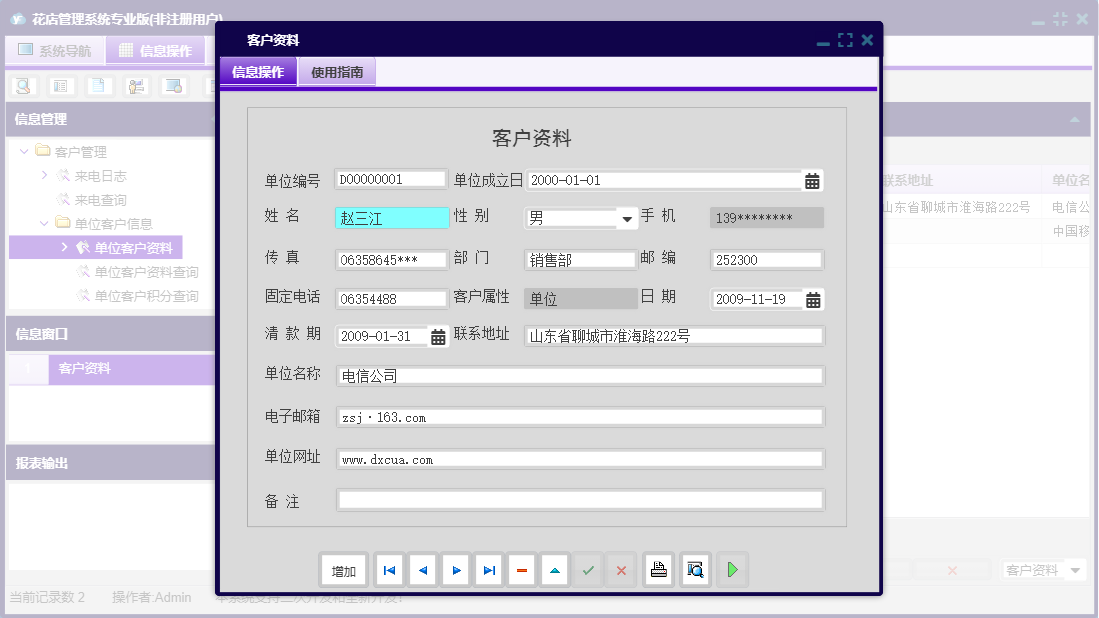Click the delete record minus icon
Image resolution: width=1099 pixels, height=618 pixels.
coord(521,570)
